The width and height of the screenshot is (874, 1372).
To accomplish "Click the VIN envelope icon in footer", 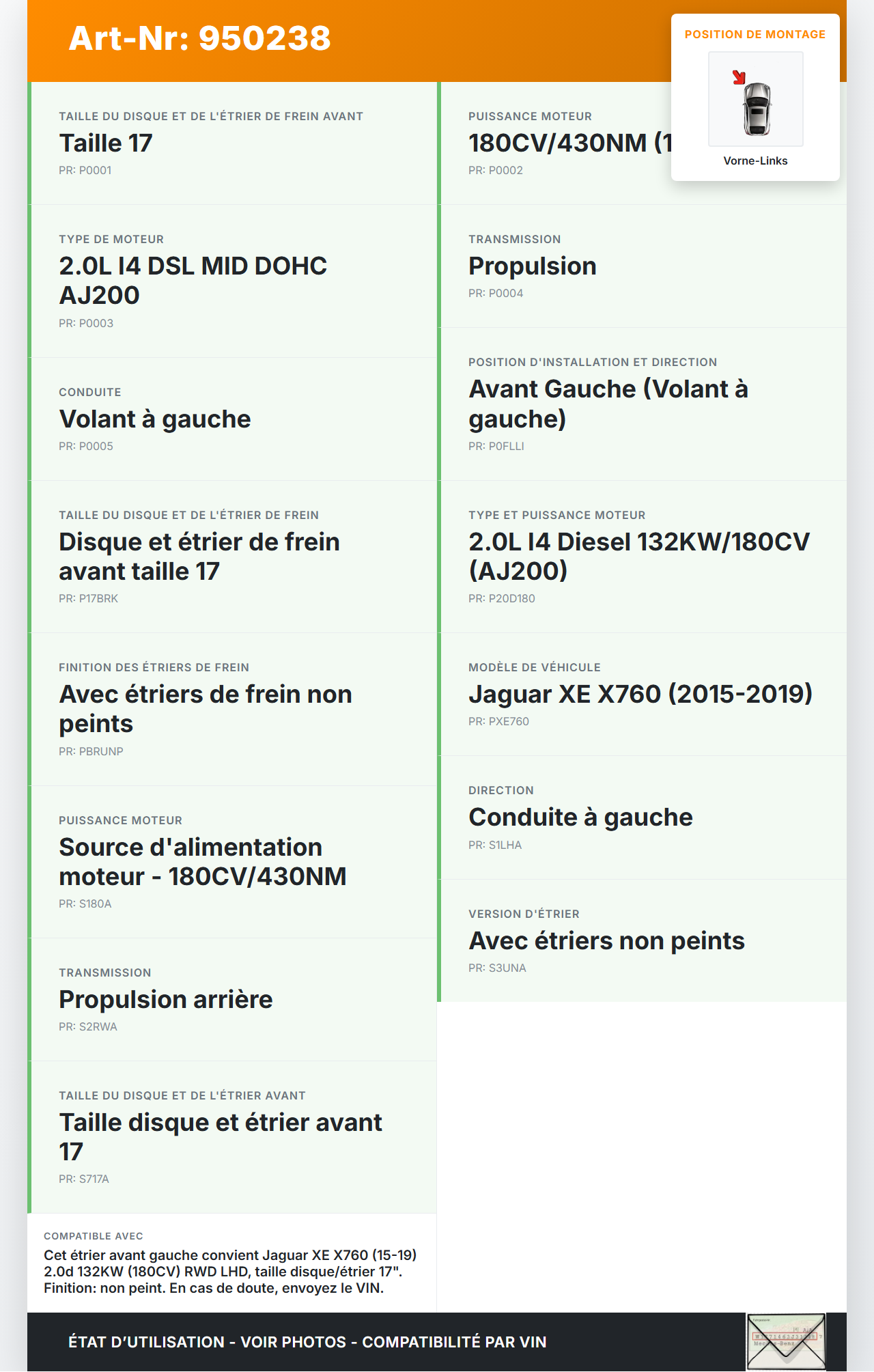I will point(786,1341).
